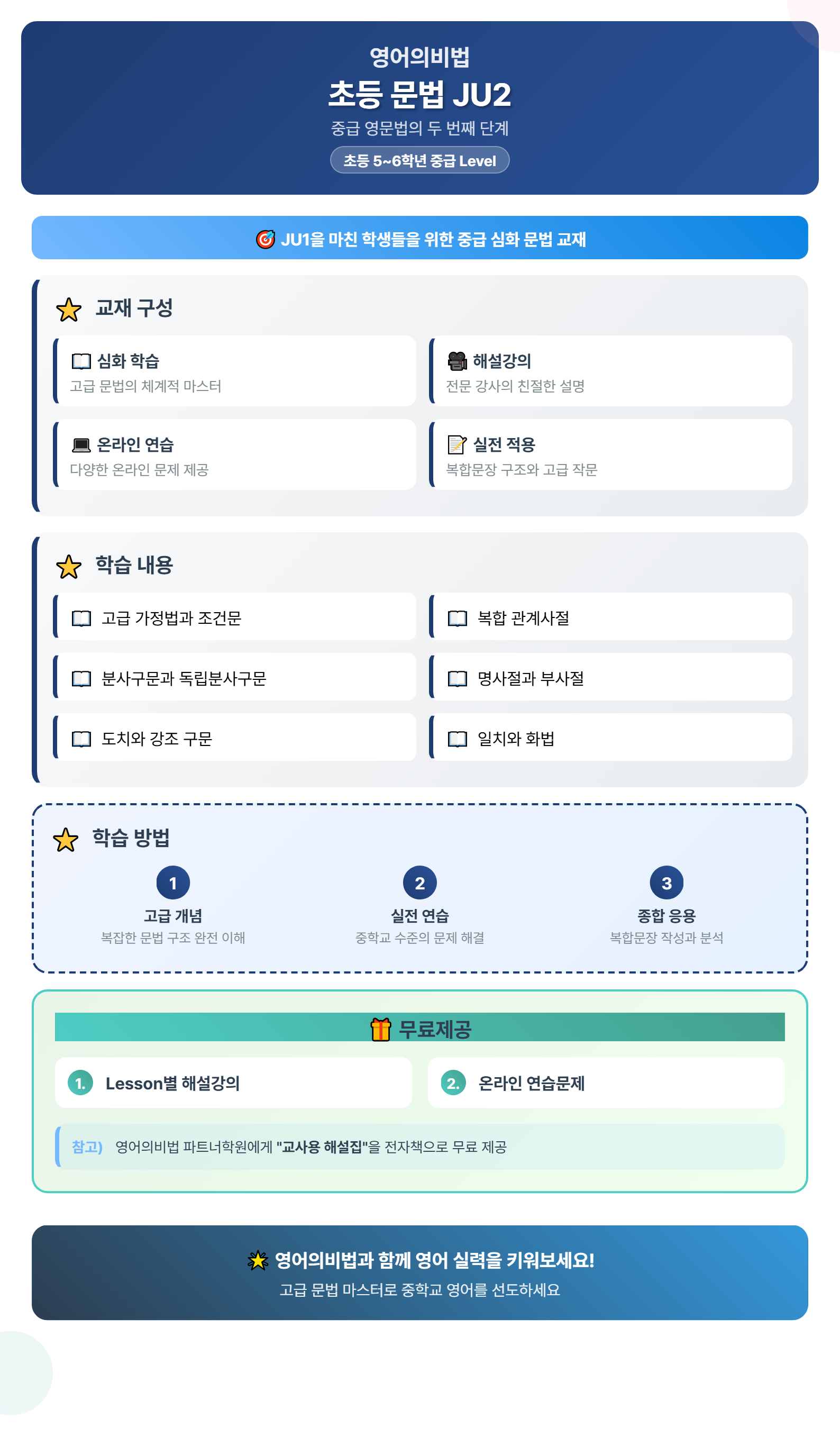This screenshot has width=840, height=1437.
Task: Select the 분사구문과 독립분사구문 topic card
Action: pyautogui.click(x=234, y=677)
